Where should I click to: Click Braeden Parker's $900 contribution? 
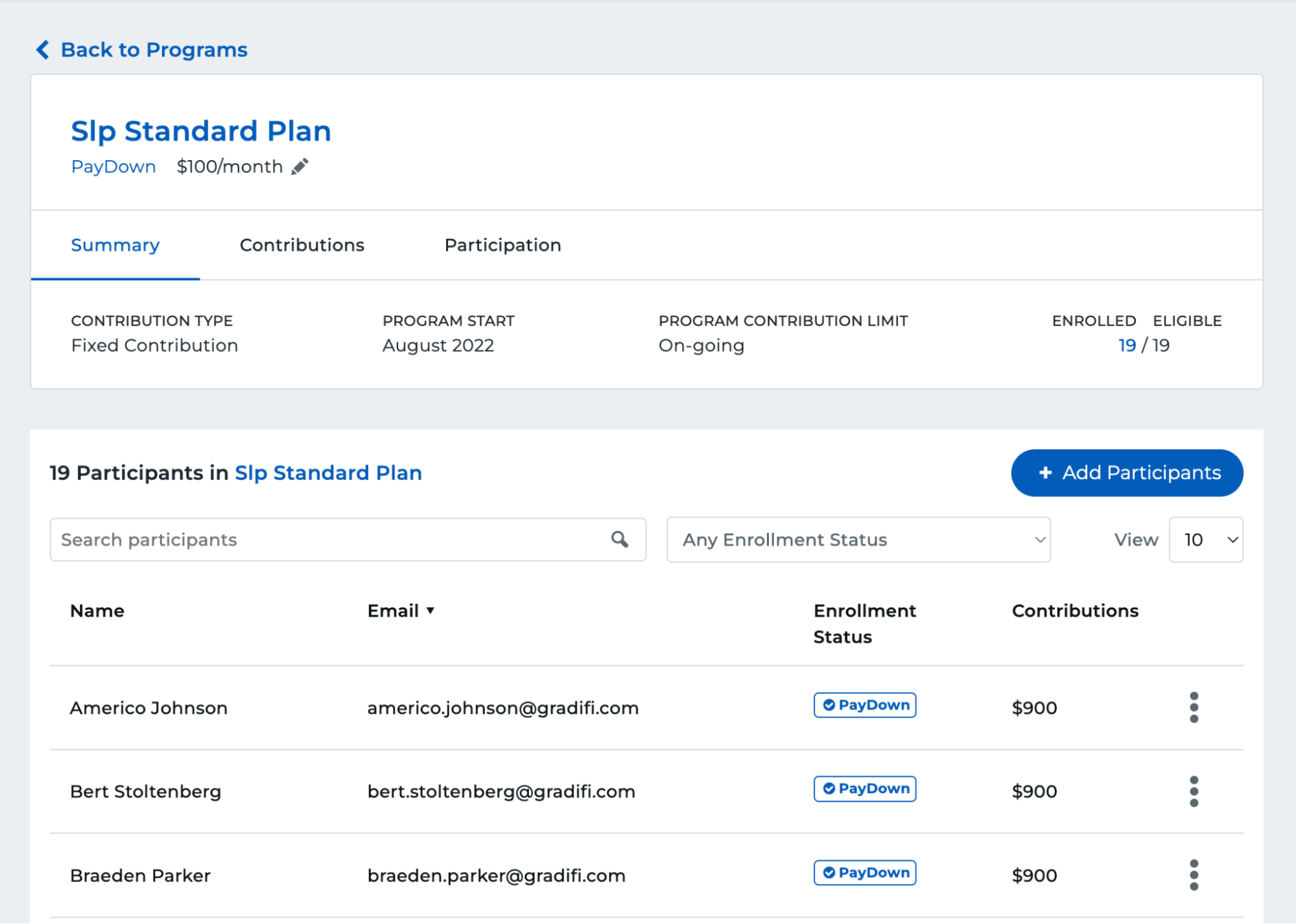pyautogui.click(x=1035, y=875)
